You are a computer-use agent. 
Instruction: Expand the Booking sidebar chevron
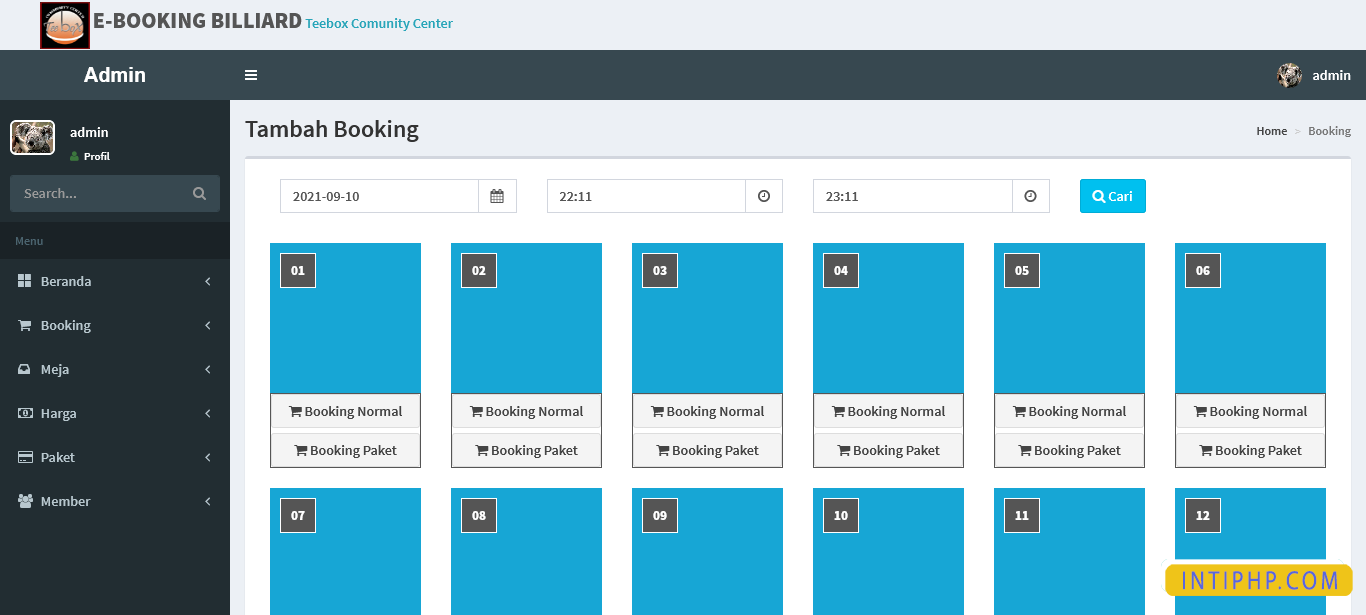(208, 325)
